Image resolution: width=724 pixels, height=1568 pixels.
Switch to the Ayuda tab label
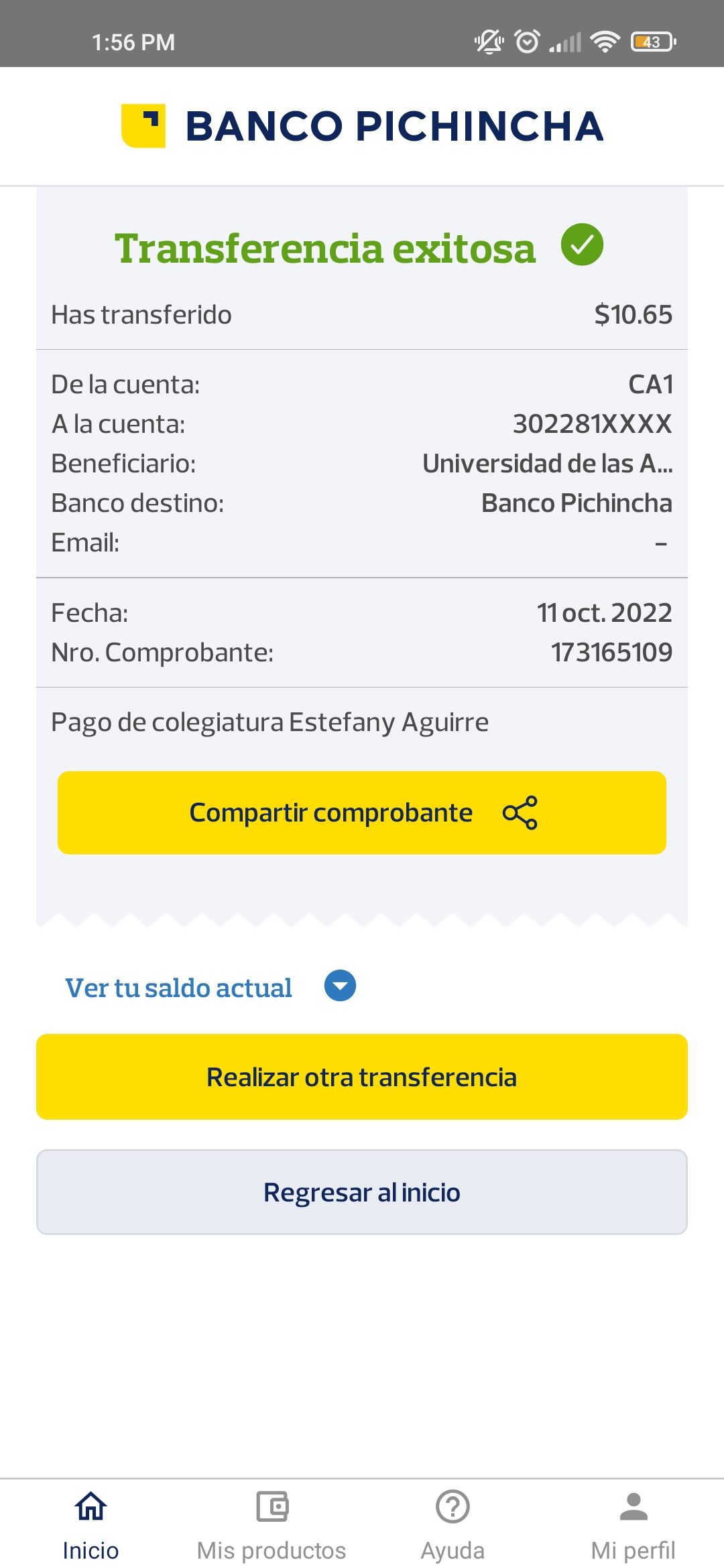click(452, 1551)
